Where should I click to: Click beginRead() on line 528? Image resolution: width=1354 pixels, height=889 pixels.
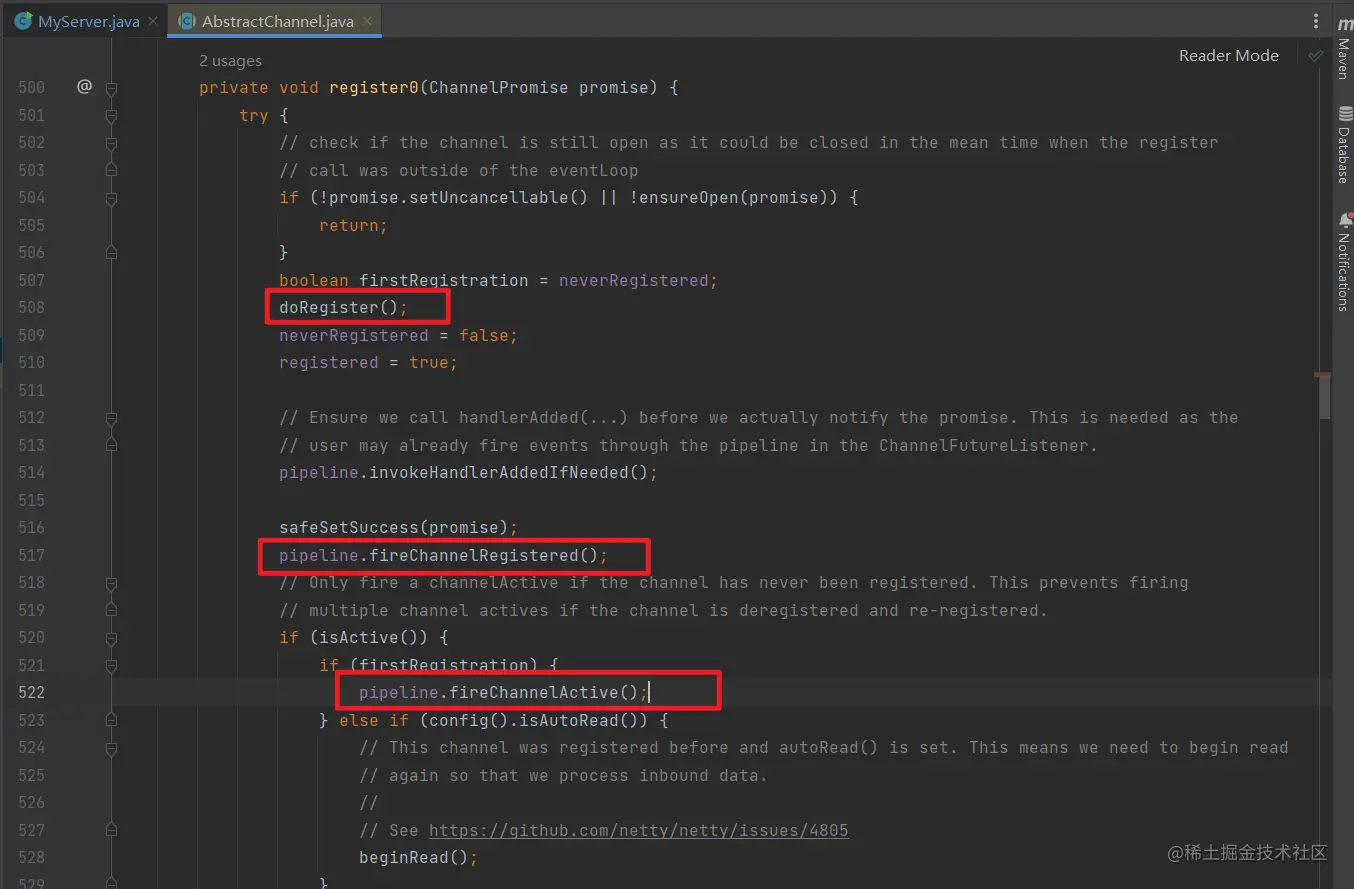coord(418,857)
